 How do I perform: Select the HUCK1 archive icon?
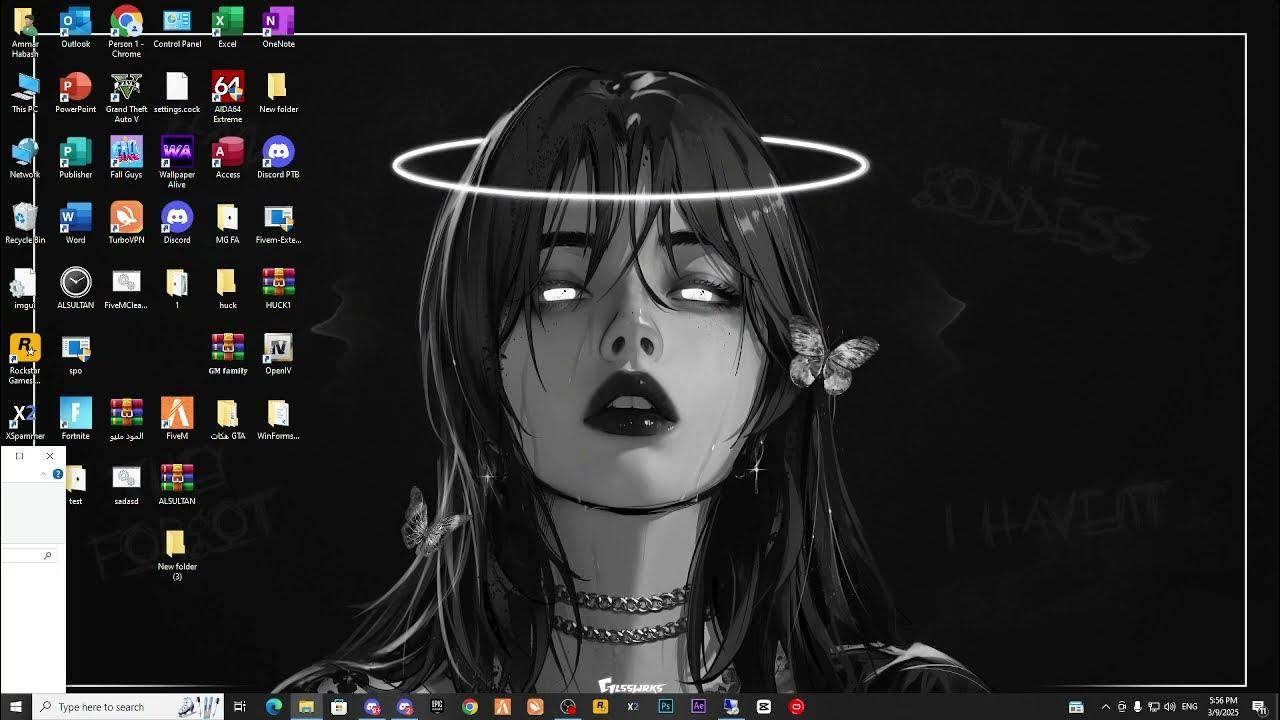coord(278,289)
